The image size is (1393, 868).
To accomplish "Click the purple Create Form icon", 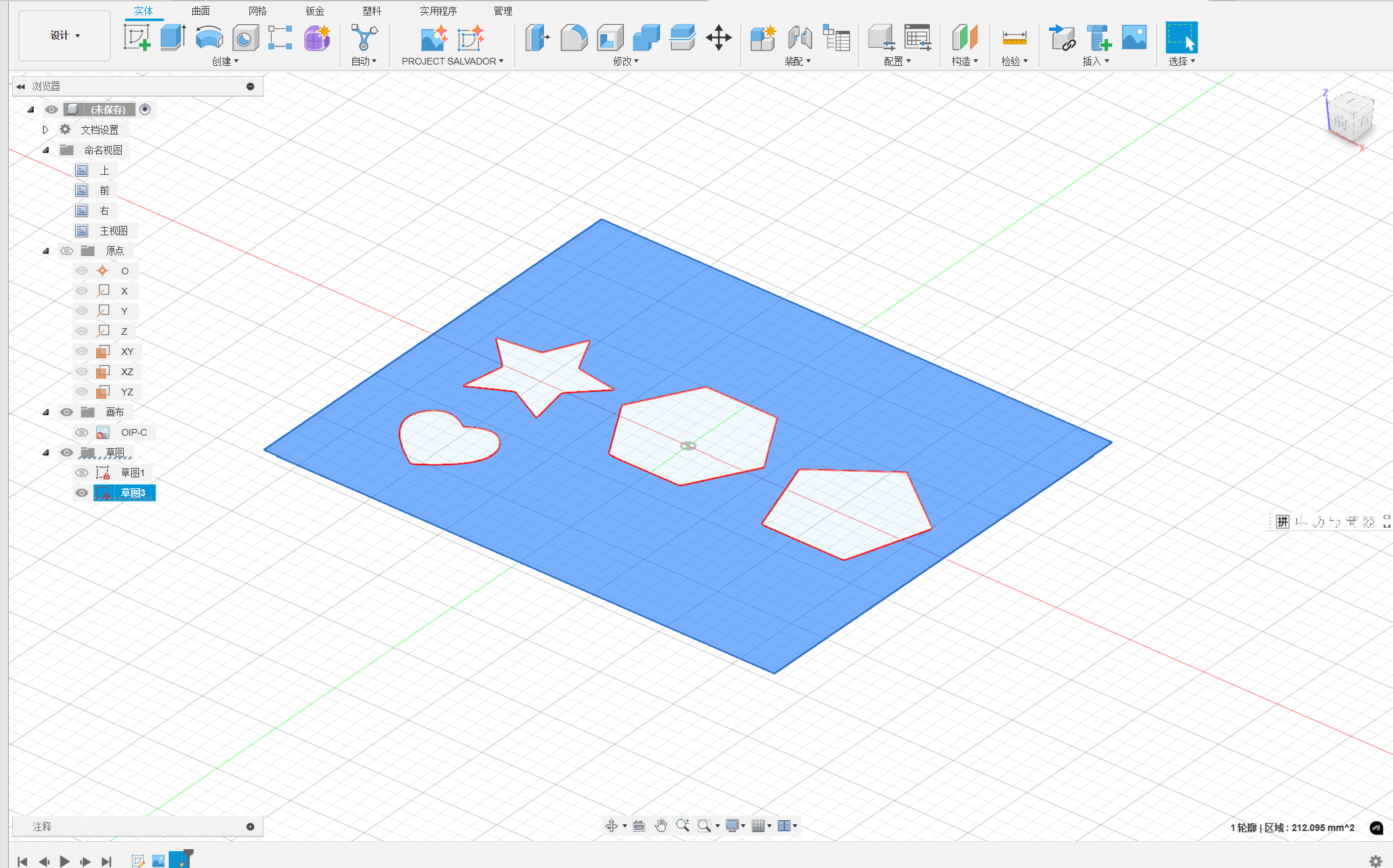I will [317, 38].
